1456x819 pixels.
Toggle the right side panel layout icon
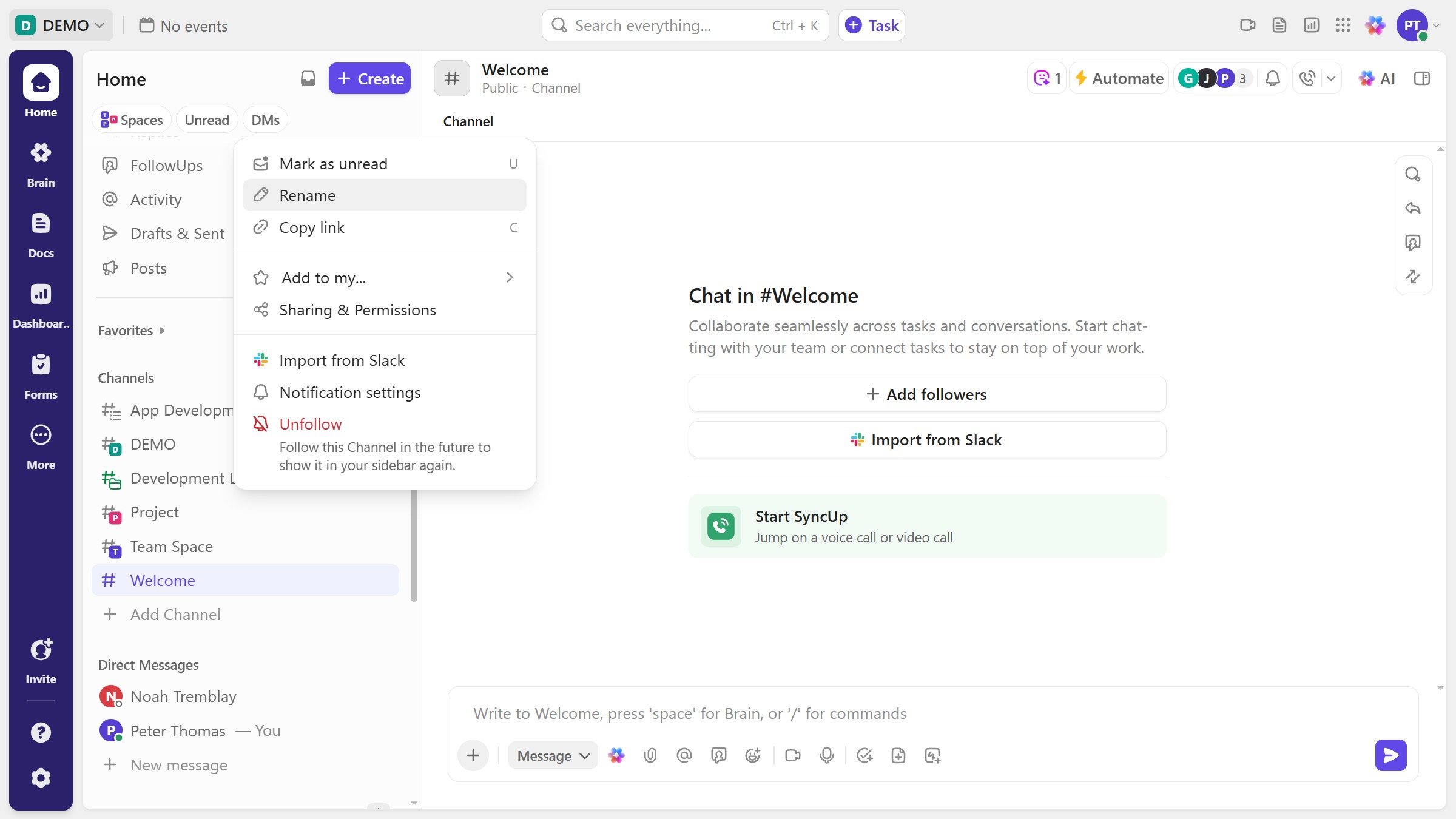[1422, 78]
